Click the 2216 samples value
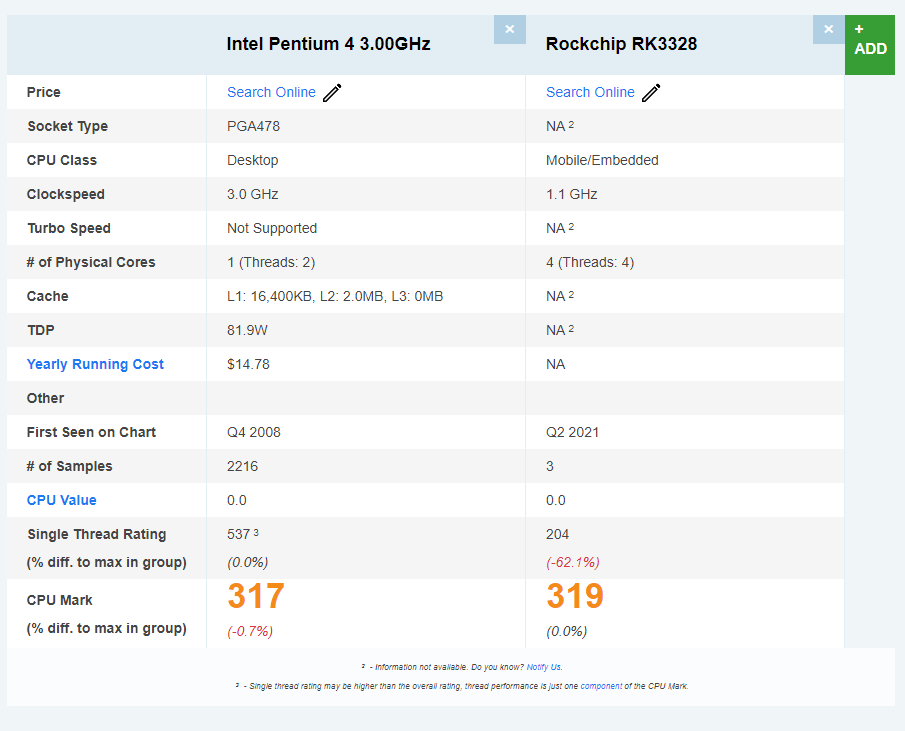This screenshot has height=731, width=905. coord(242,466)
